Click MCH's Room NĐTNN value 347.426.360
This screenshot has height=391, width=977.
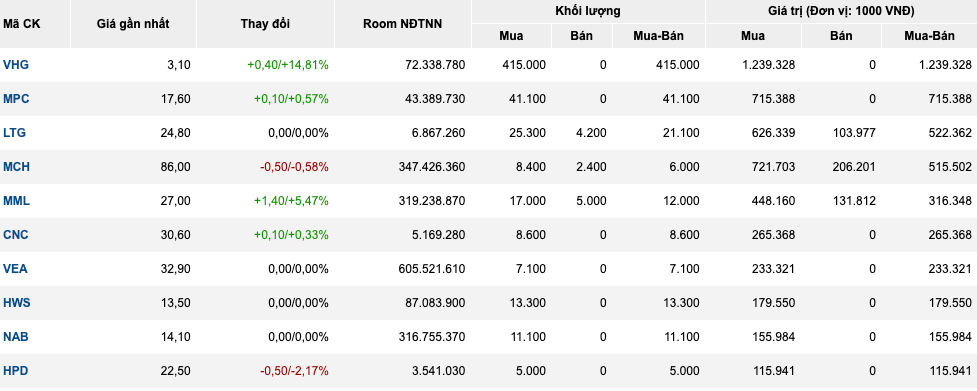click(431, 167)
